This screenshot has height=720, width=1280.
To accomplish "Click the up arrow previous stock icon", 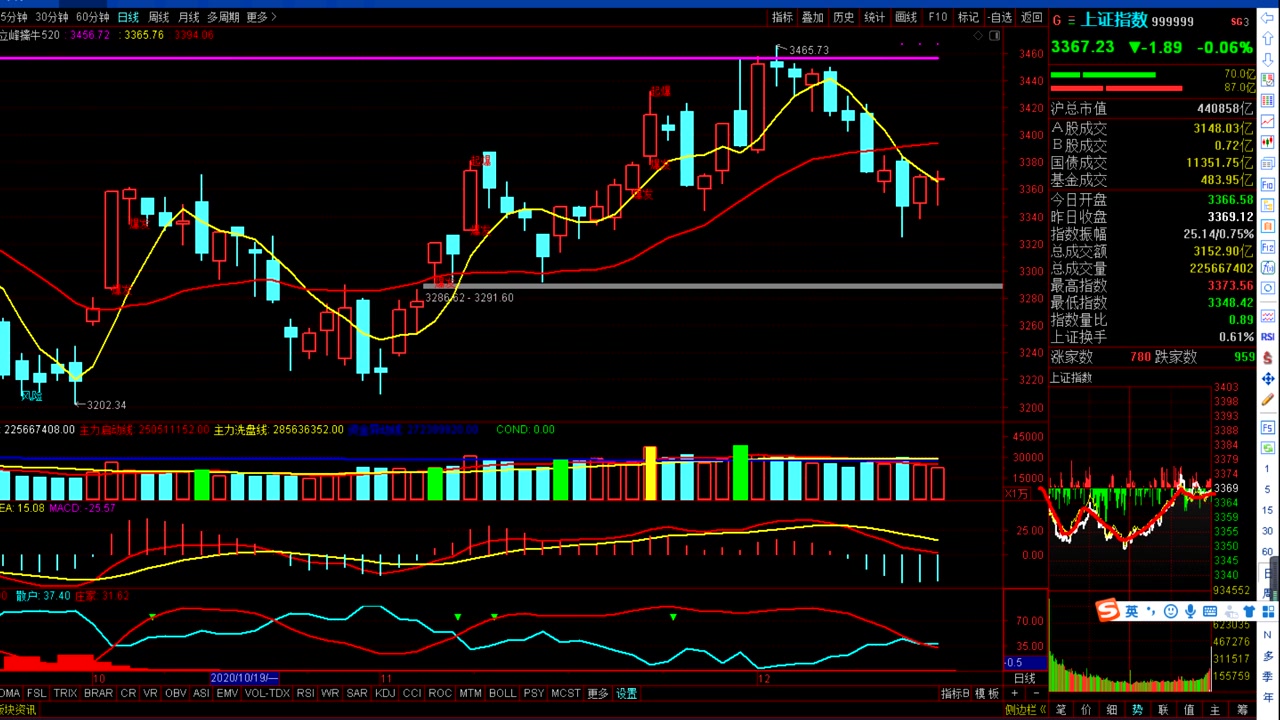I will pyautogui.click(x=1268, y=38).
